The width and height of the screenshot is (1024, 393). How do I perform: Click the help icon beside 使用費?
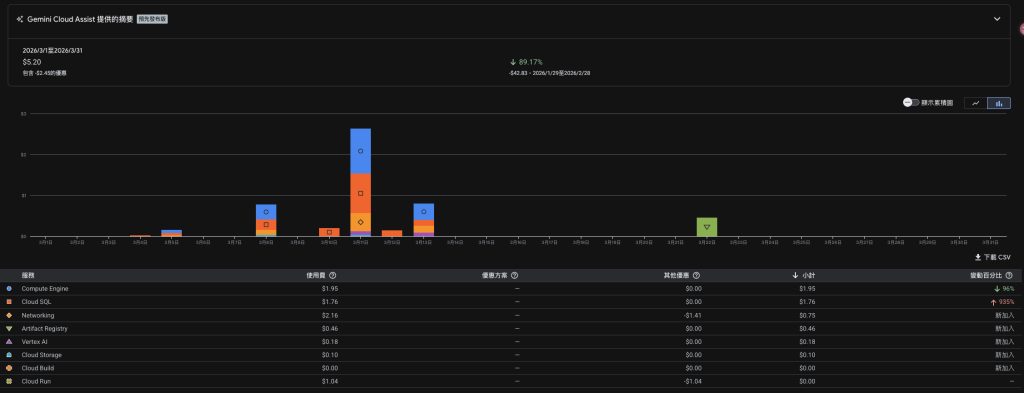(333, 275)
